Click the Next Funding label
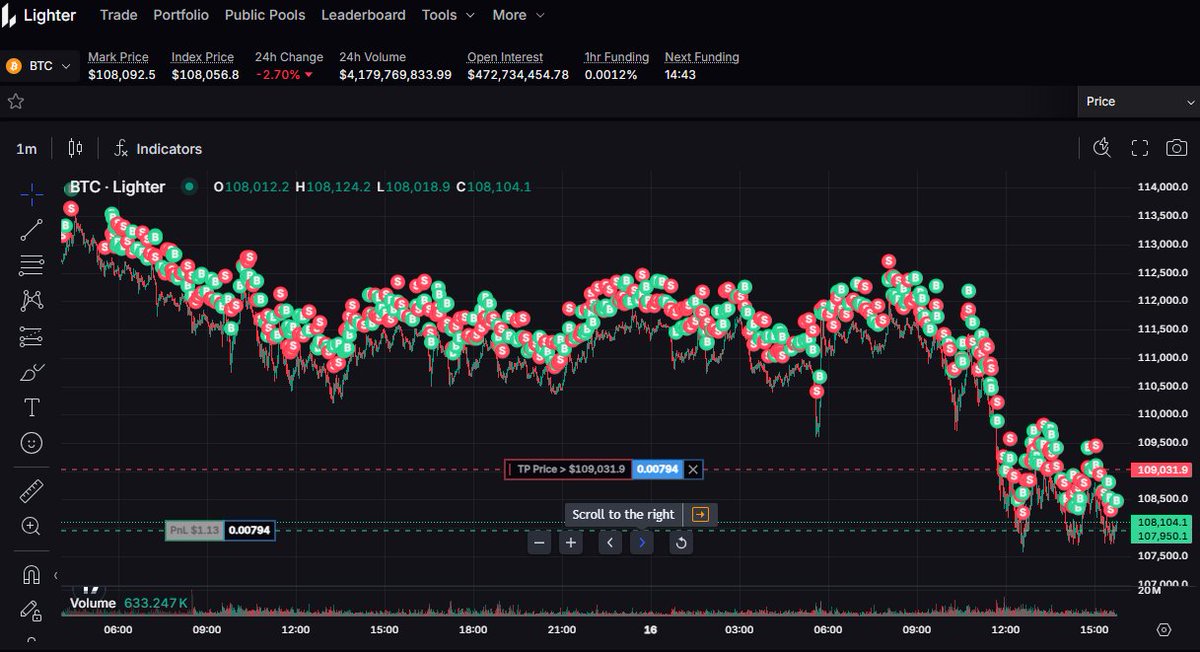 [702, 57]
